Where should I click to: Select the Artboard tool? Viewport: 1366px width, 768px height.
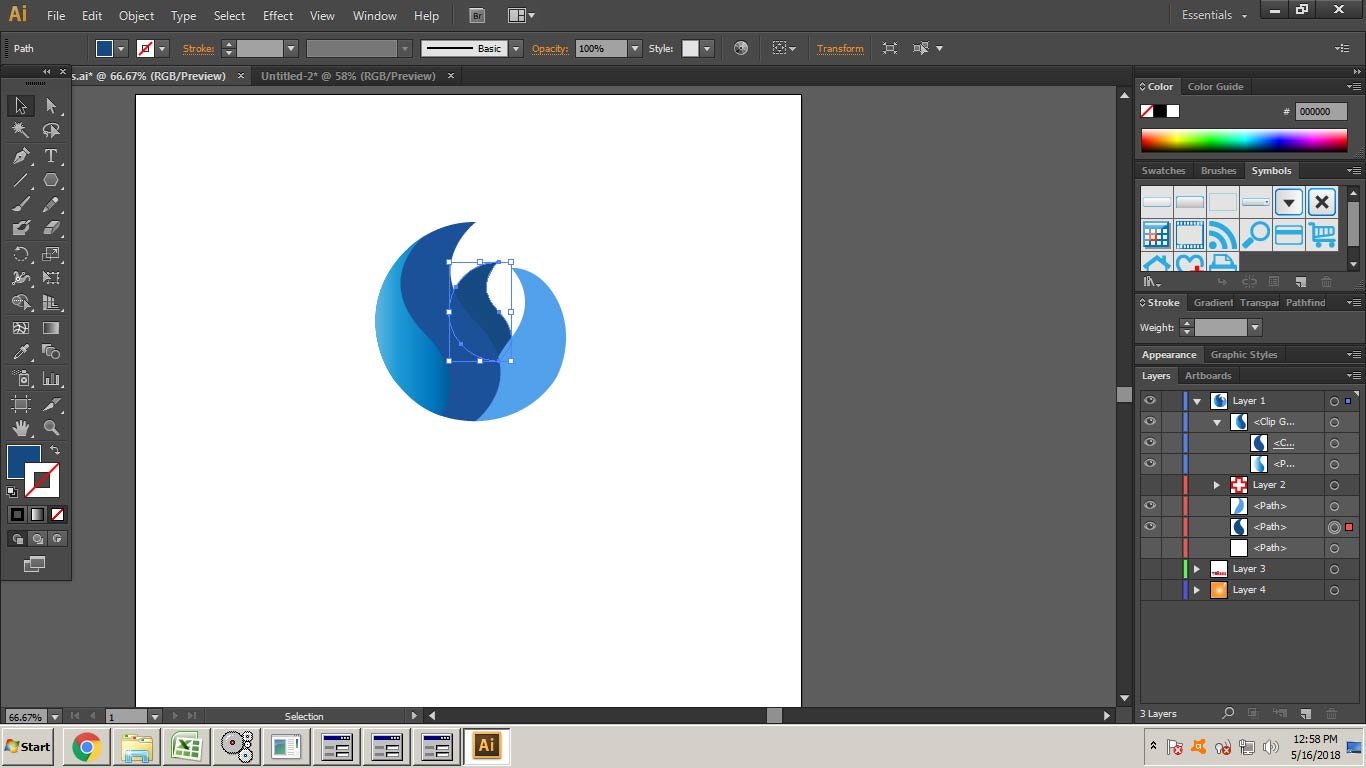[x=20, y=404]
